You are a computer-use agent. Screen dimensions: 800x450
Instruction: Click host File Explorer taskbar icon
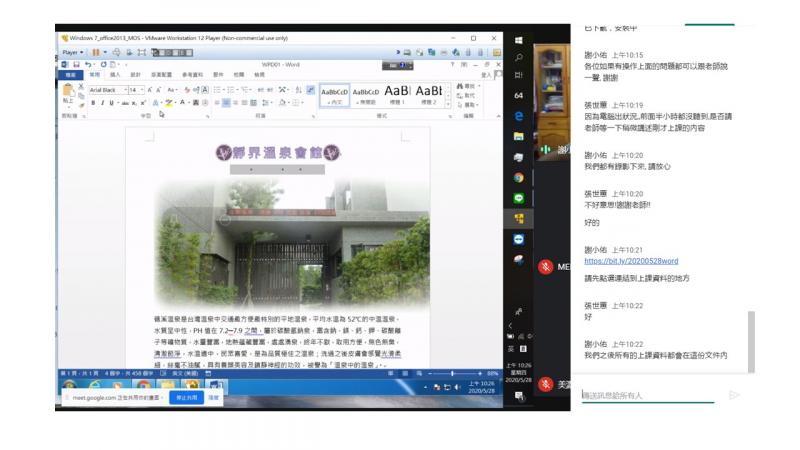tap(519, 136)
